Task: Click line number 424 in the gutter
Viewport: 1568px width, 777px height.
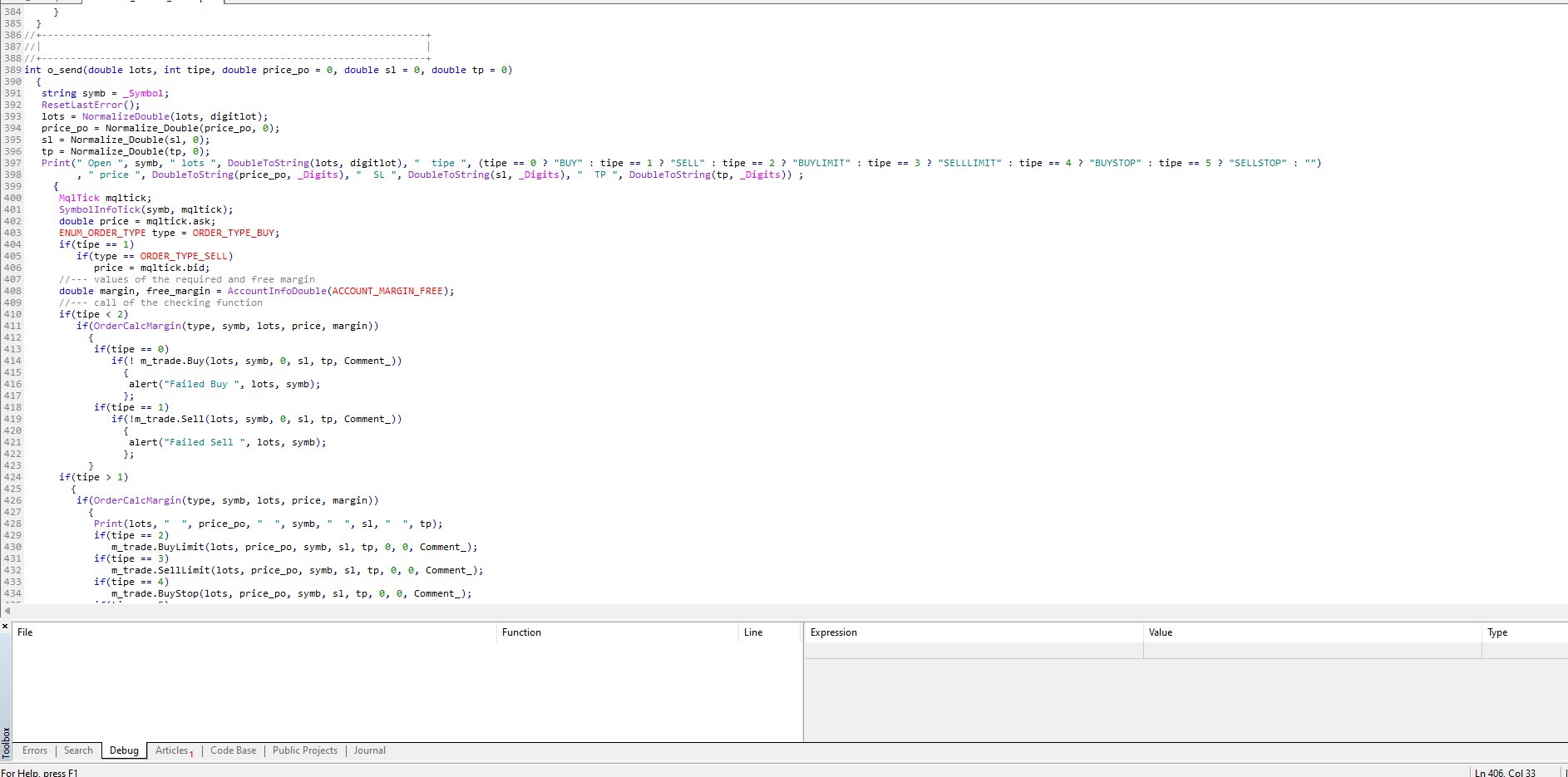Action: pyautogui.click(x=12, y=477)
